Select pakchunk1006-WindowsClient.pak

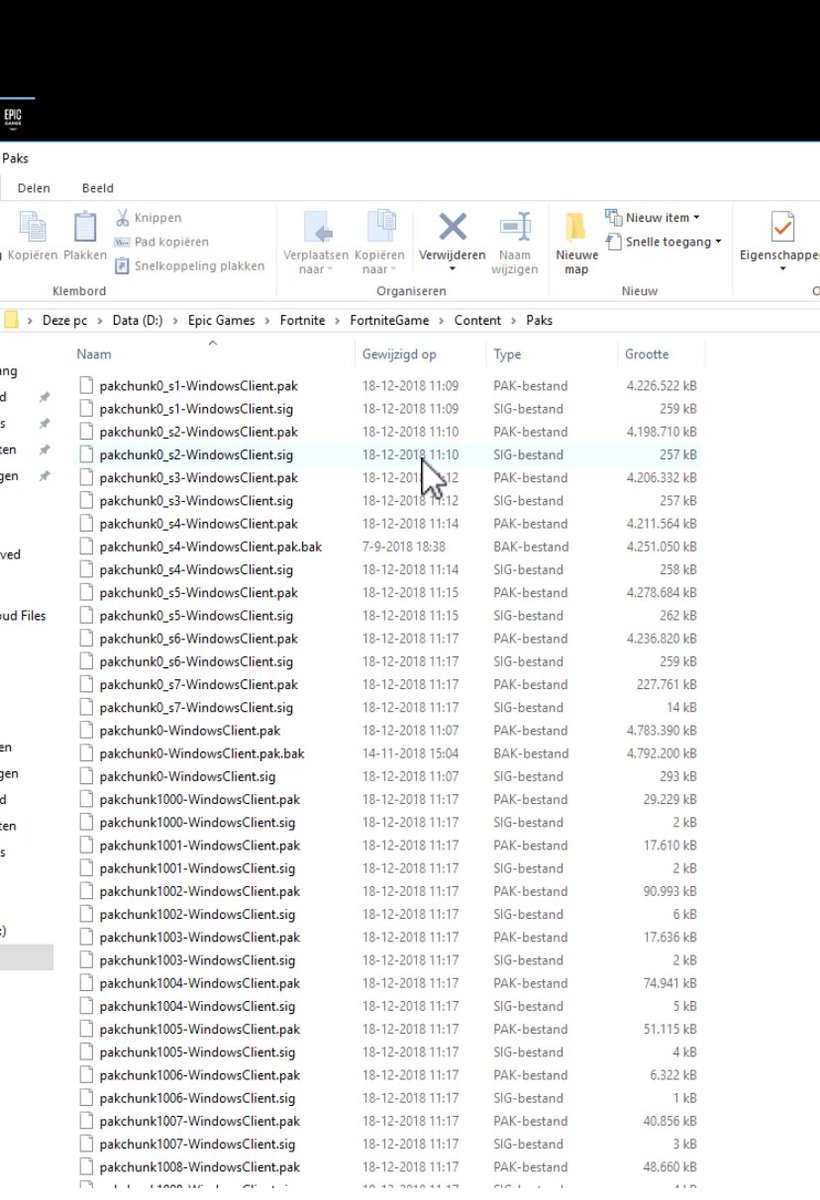[x=200, y=1075]
